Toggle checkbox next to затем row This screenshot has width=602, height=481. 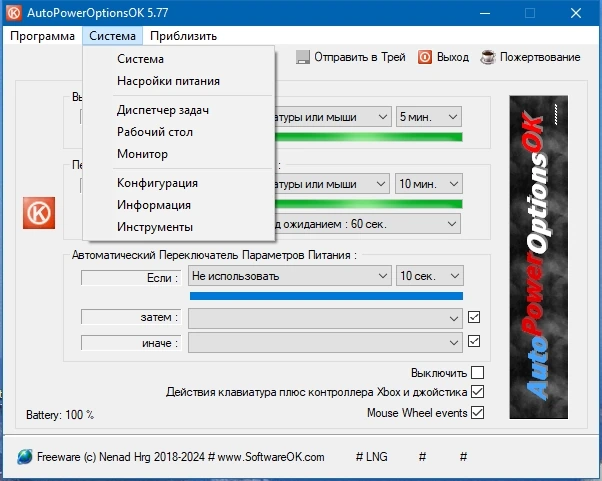pos(474,317)
